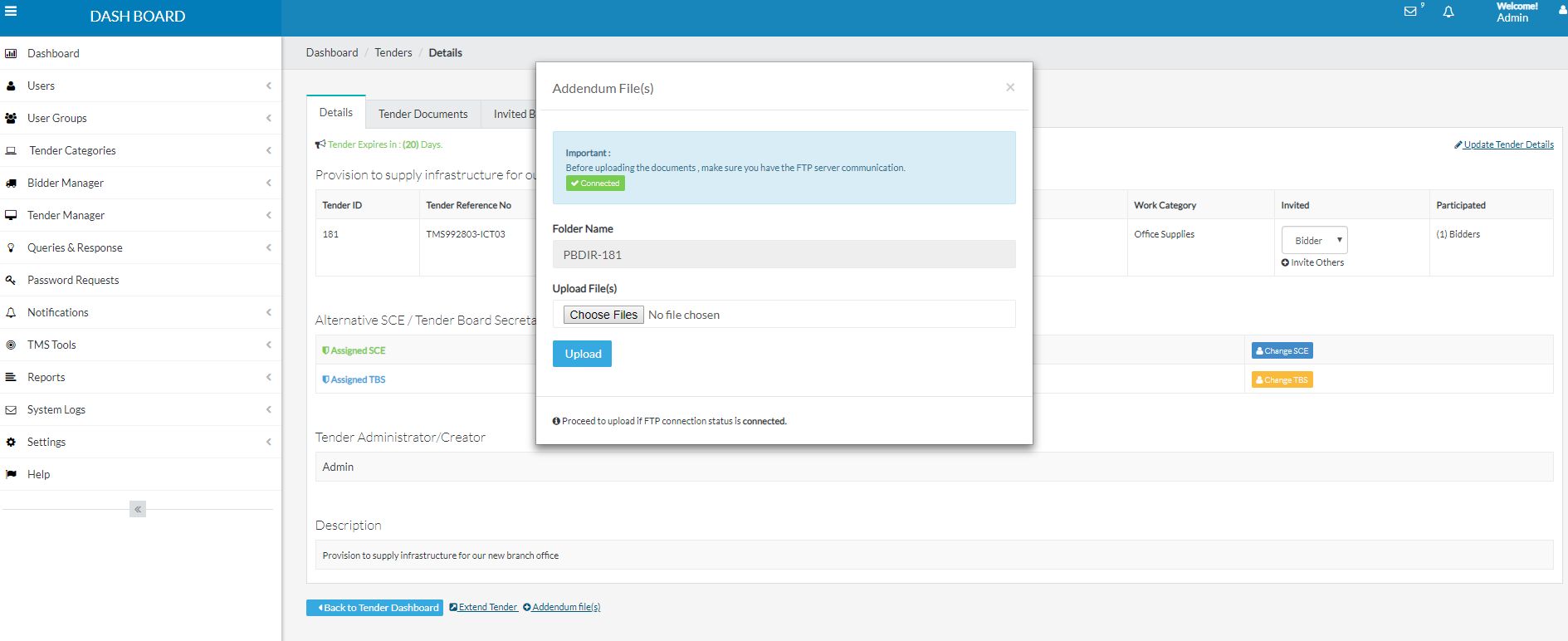
Task: Click the Bidder Manager truck icon
Action: 11,183
